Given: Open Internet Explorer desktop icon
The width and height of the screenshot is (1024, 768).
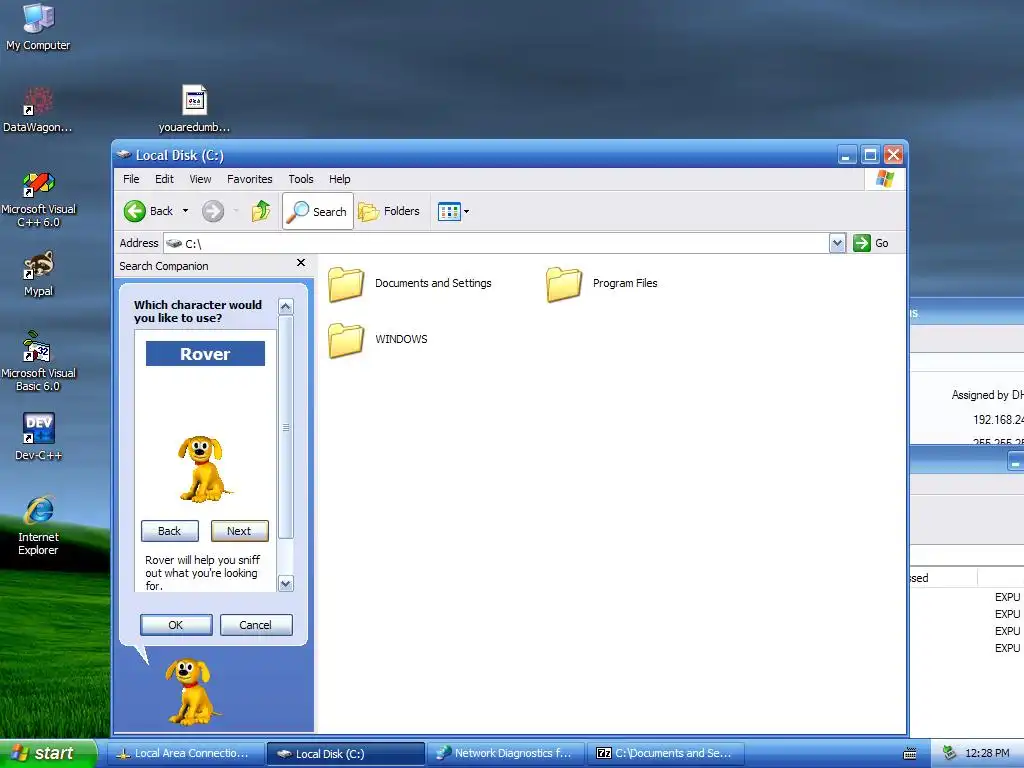Looking at the screenshot, I should pyautogui.click(x=38, y=525).
